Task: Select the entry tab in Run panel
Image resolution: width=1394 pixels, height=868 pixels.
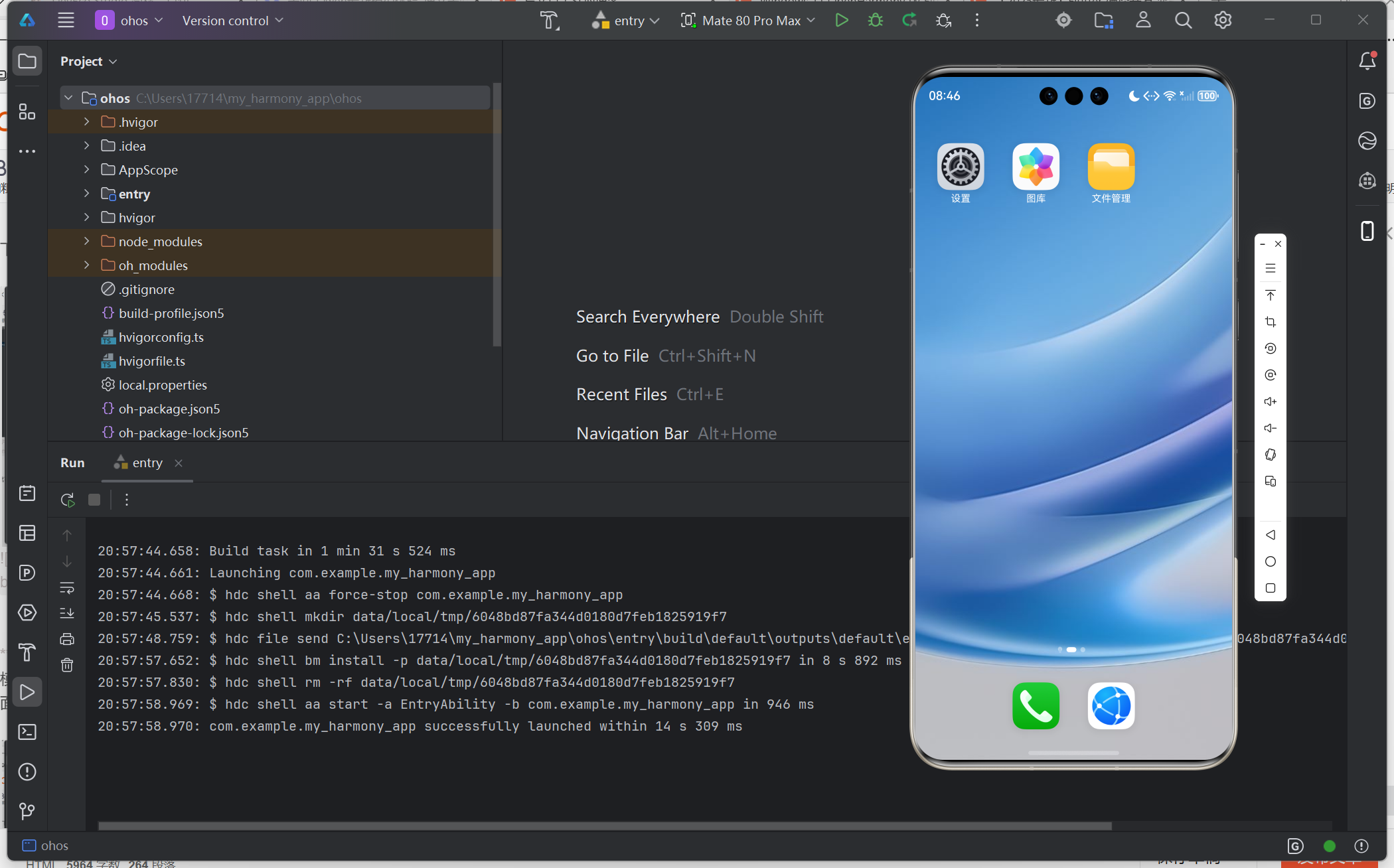Action: (x=147, y=463)
